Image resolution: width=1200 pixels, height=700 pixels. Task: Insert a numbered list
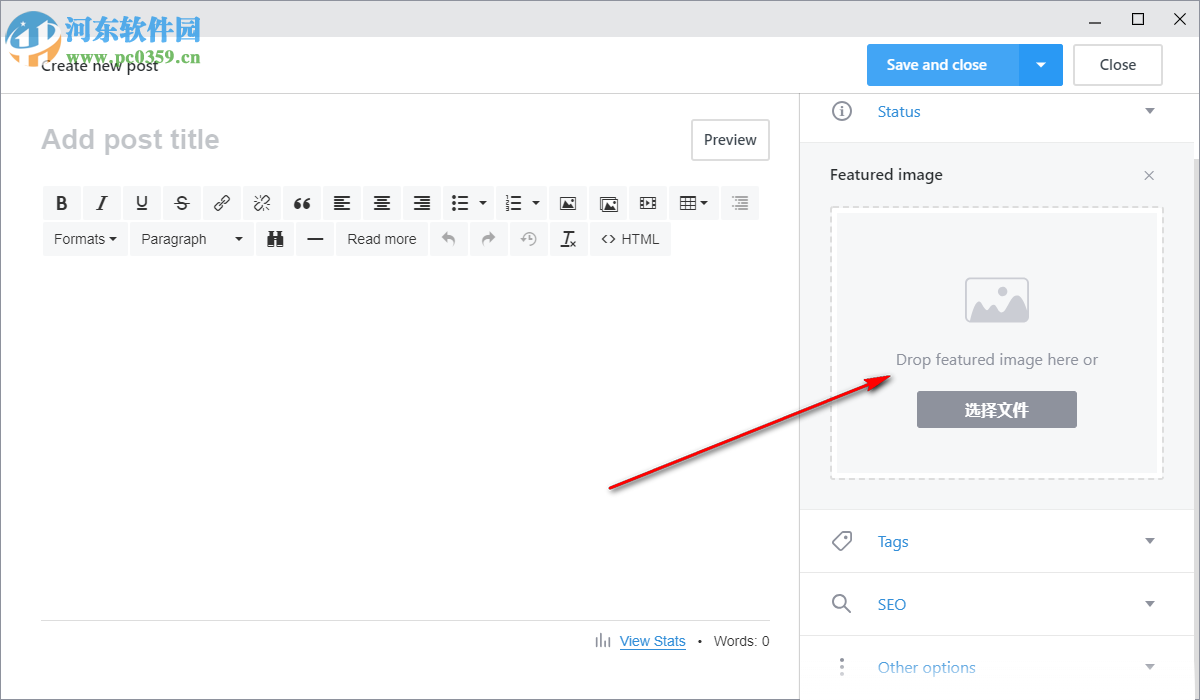[513, 203]
